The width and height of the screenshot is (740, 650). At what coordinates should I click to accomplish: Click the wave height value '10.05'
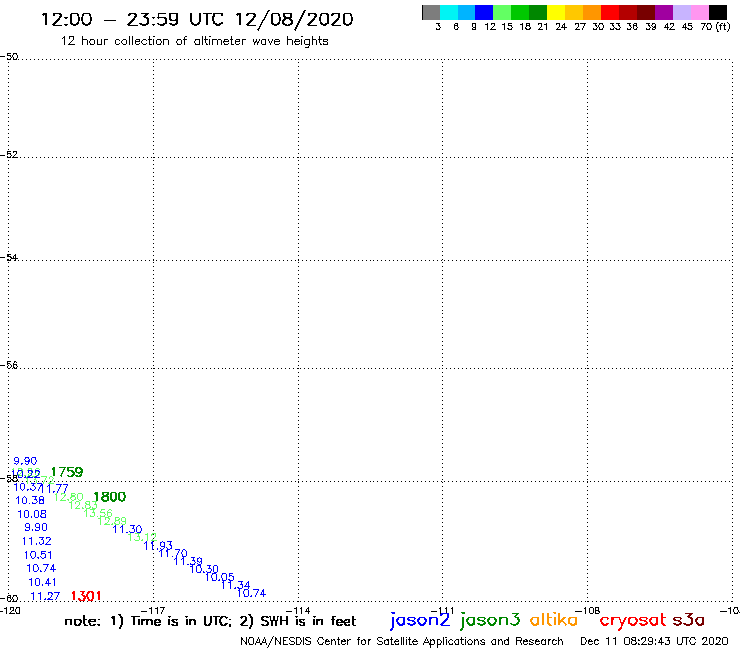(219, 577)
